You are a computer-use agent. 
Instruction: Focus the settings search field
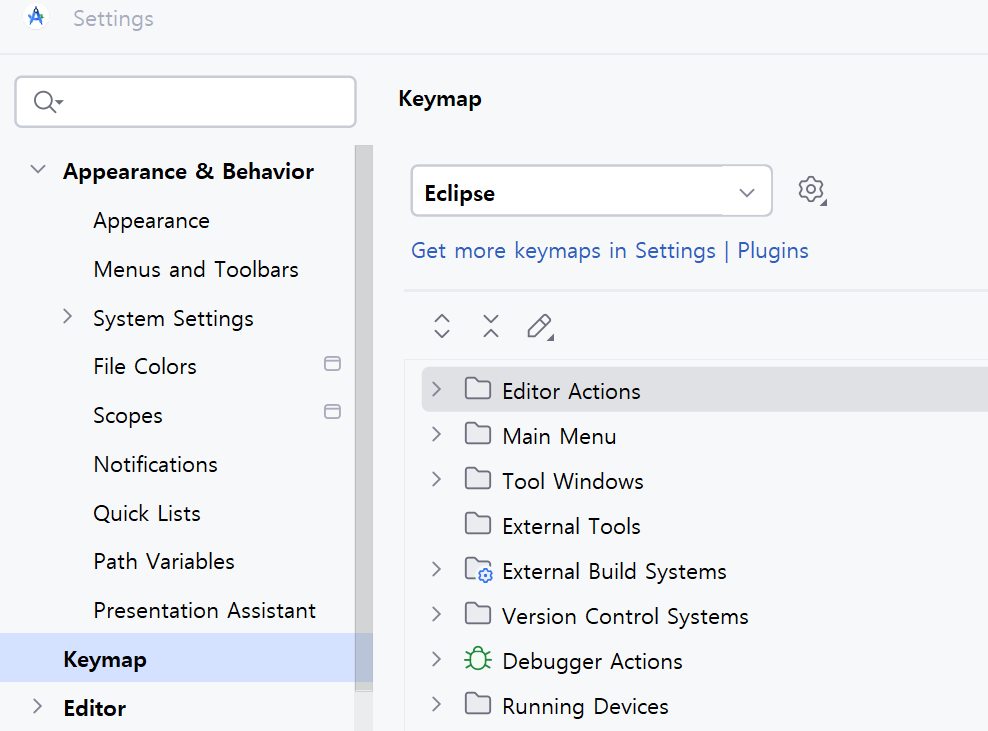click(185, 102)
